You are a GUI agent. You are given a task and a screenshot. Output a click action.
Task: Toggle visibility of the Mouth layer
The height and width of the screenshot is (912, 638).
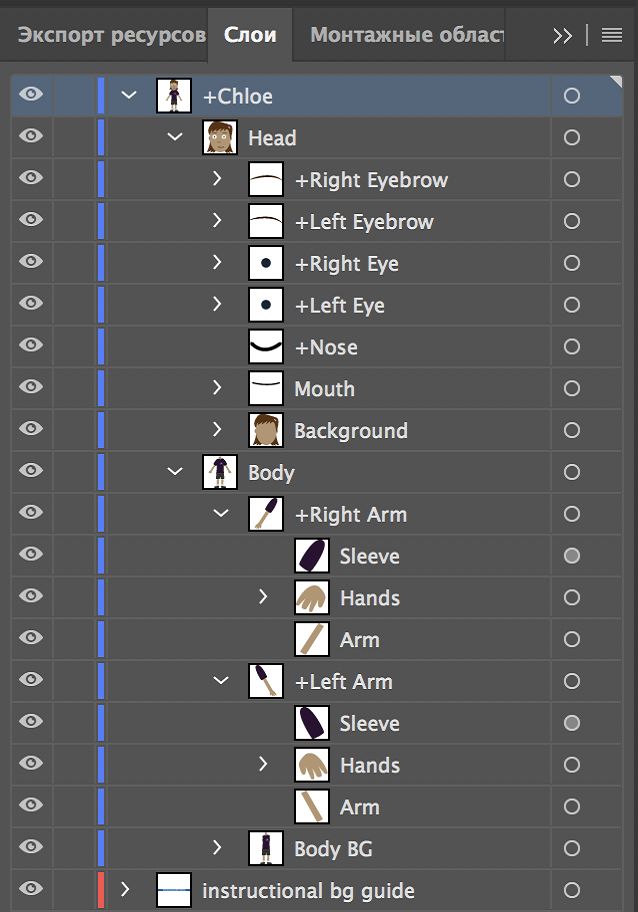pos(32,388)
